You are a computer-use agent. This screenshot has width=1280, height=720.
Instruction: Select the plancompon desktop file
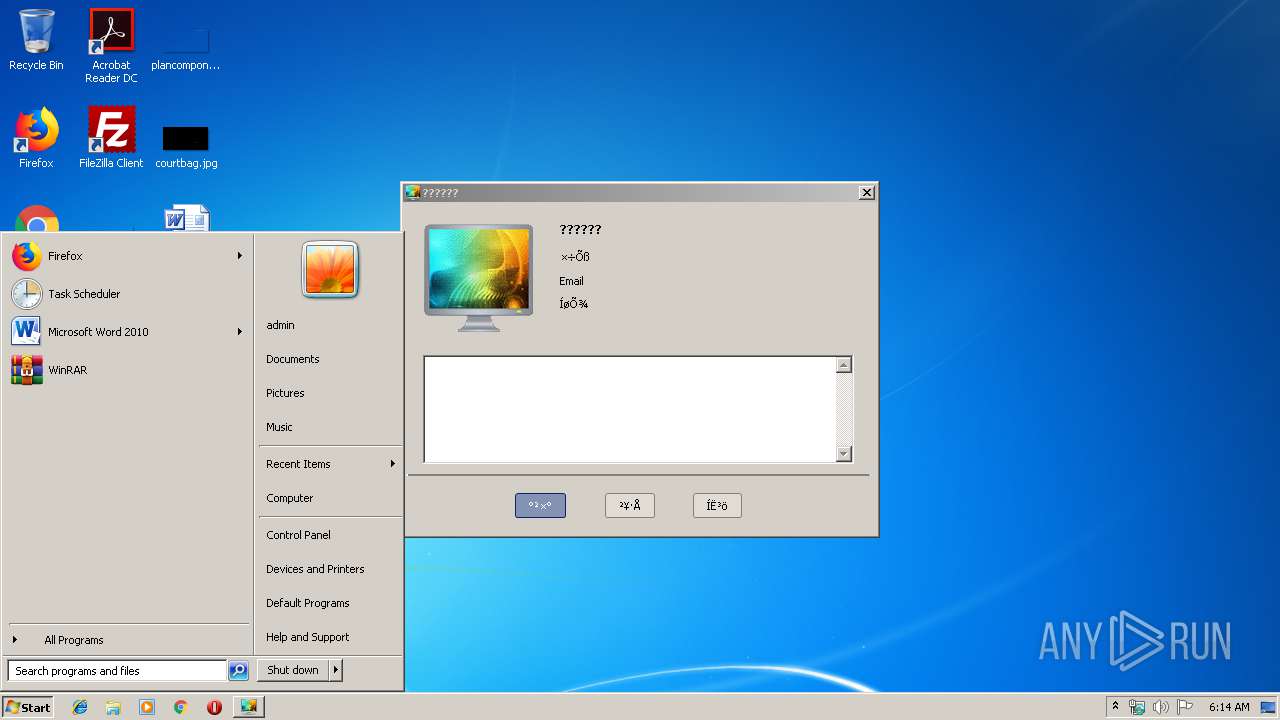(185, 50)
